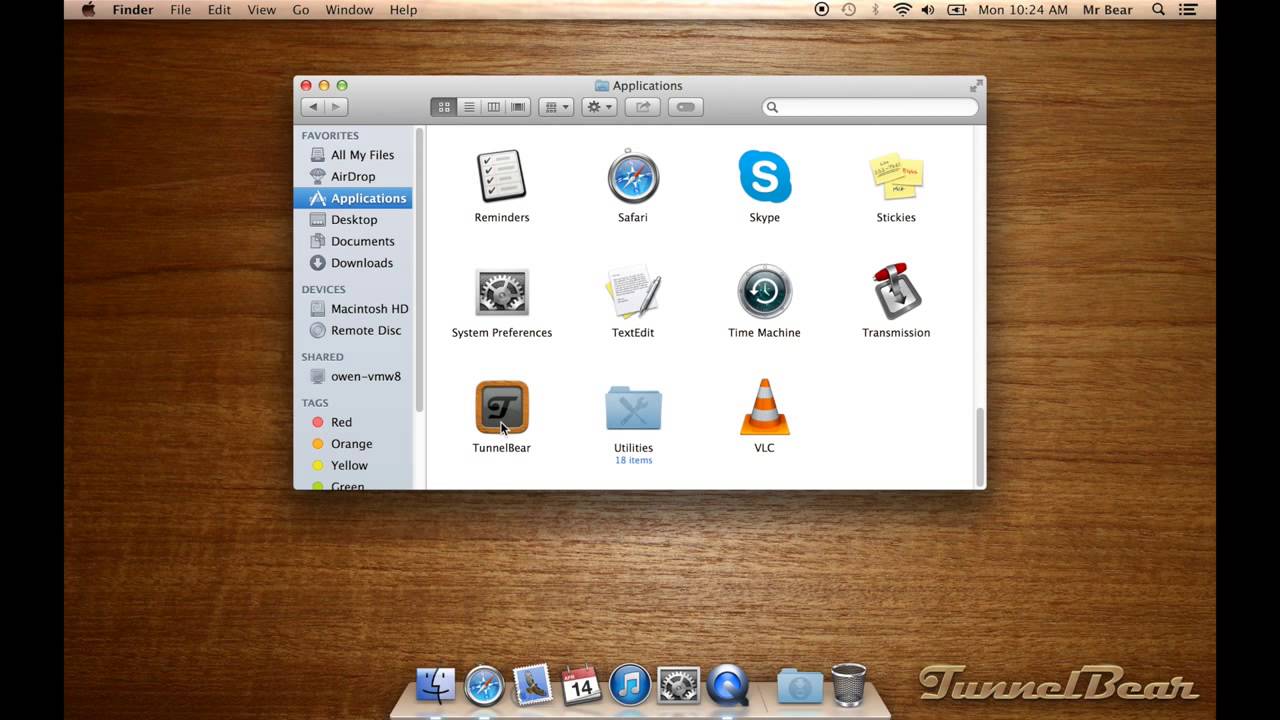Select the VLC traffic cone icon
The width and height of the screenshot is (1280, 720).
coord(765,407)
